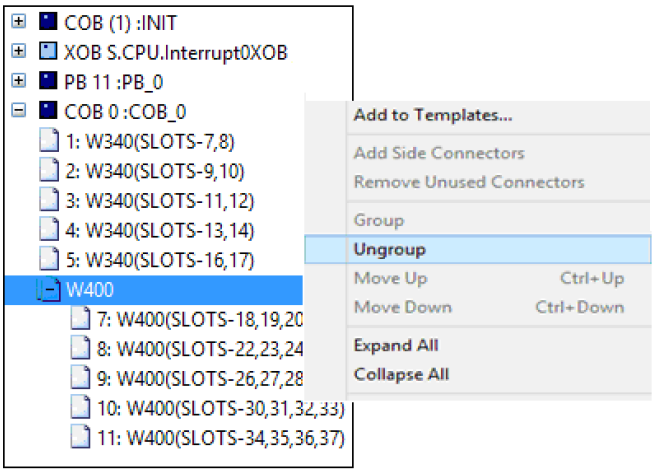This screenshot has height=472, width=662.
Task: Collapse the W400 group
Action: pyautogui.click(x=50, y=290)
